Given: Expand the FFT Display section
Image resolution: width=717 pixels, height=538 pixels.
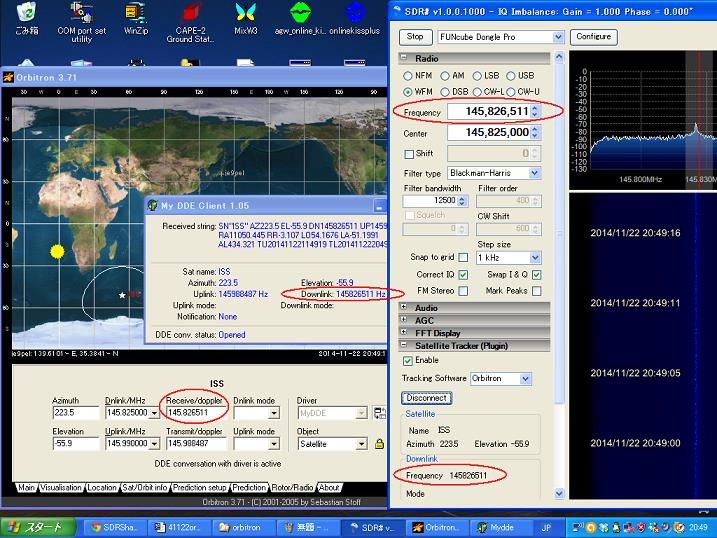Looking at the screenshot, I should coord(404,332).
